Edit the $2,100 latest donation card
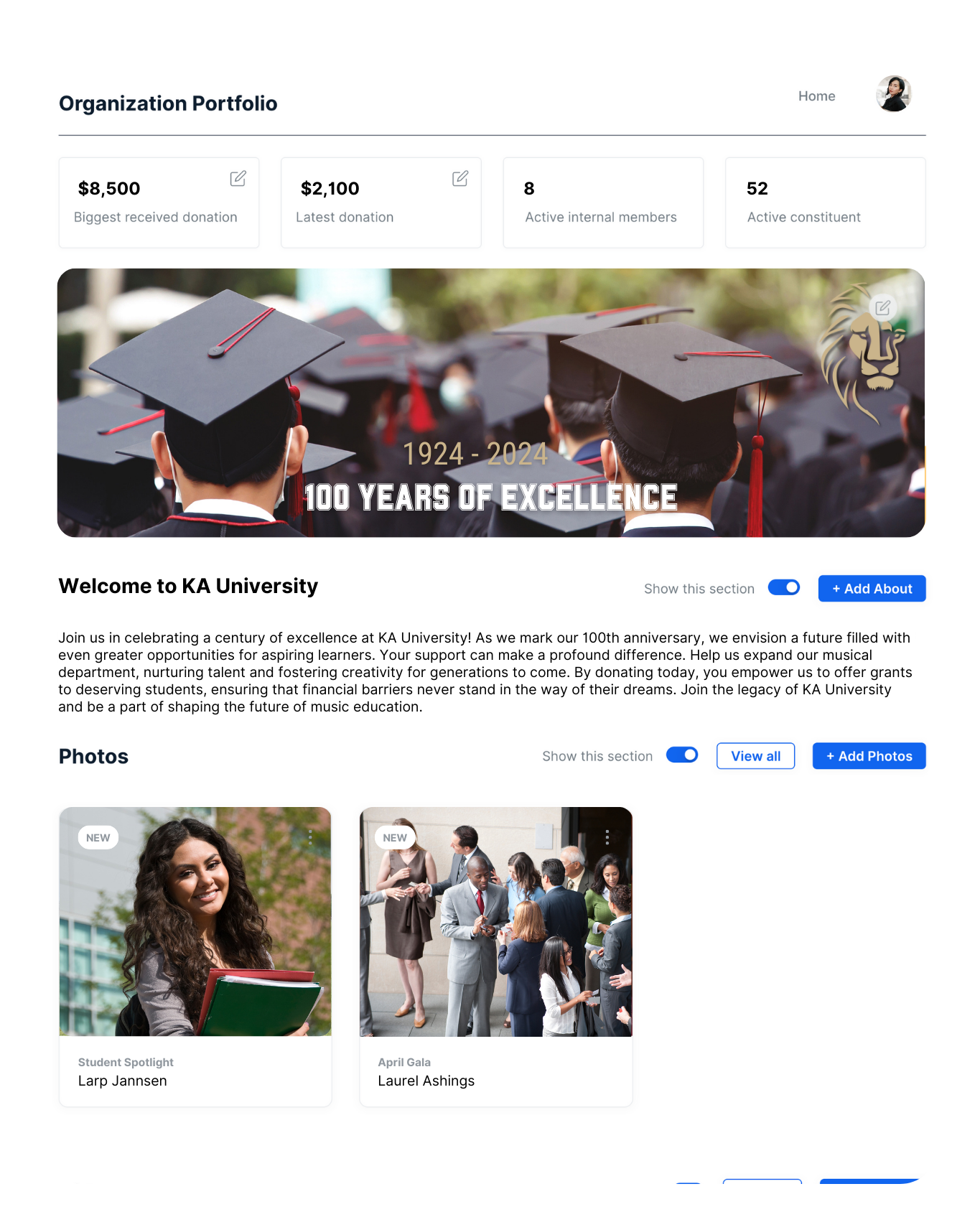Screen dimensions: 980x1217 click(460, 179)
